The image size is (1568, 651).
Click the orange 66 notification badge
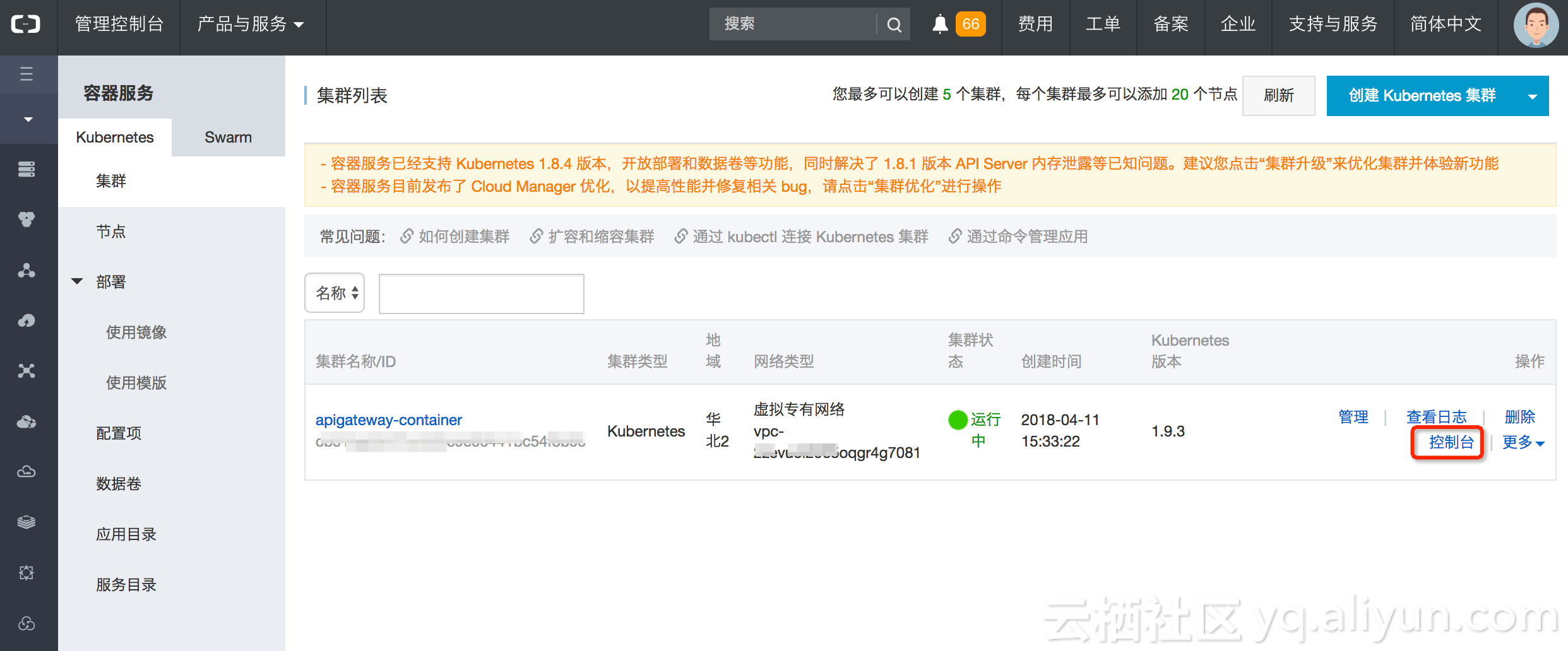pyautogui.click(x=970, y=24)
